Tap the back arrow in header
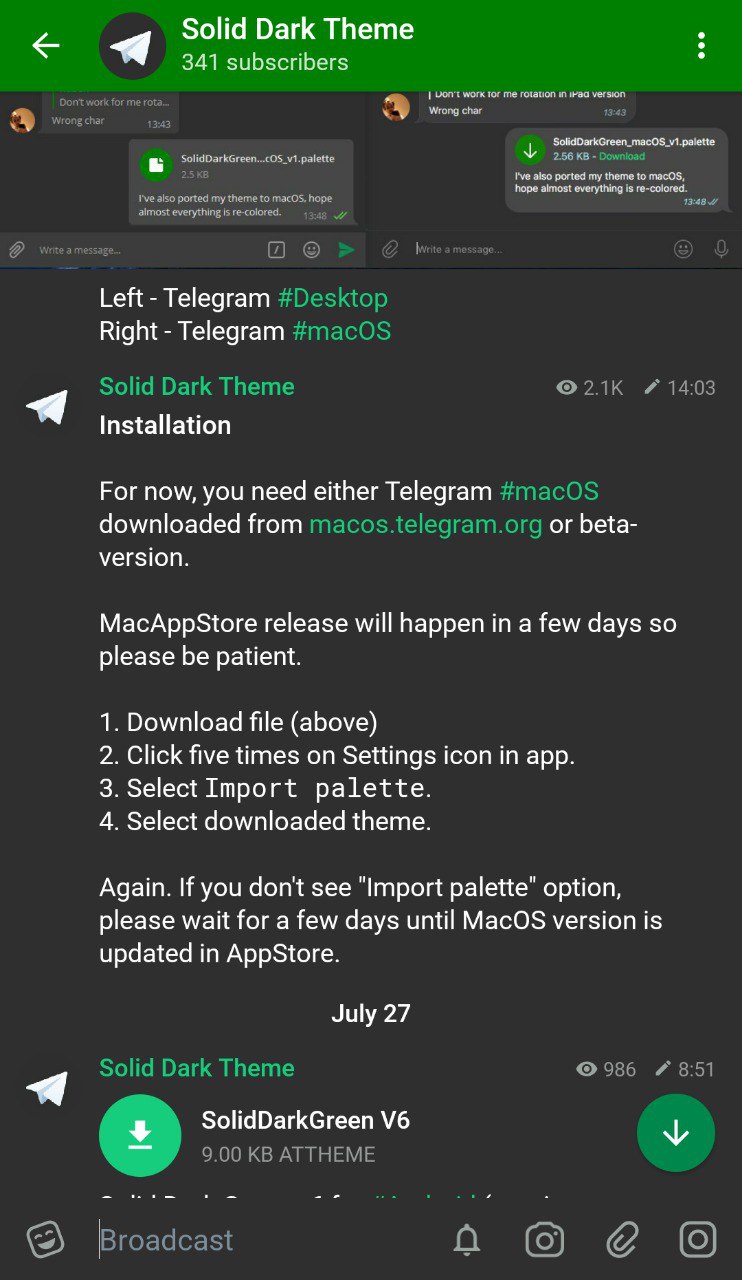 click(46, 46)
